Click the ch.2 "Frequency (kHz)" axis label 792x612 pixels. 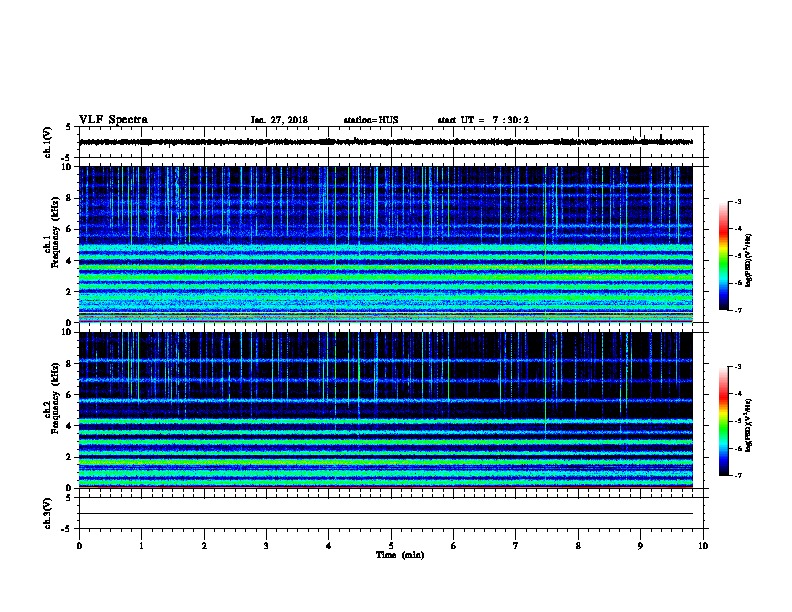55,398
